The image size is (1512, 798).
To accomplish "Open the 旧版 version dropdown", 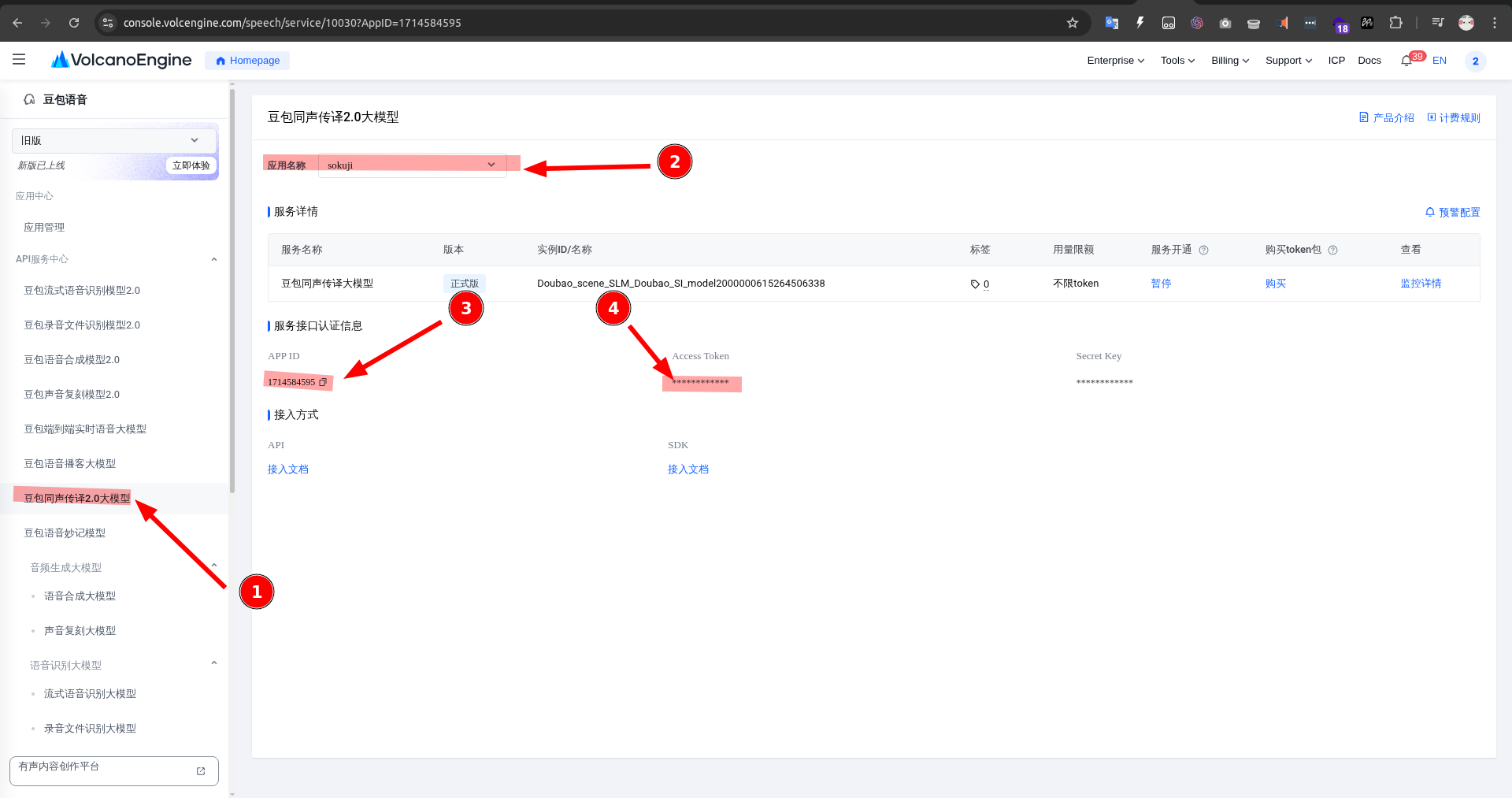I will tap(114, 140).
